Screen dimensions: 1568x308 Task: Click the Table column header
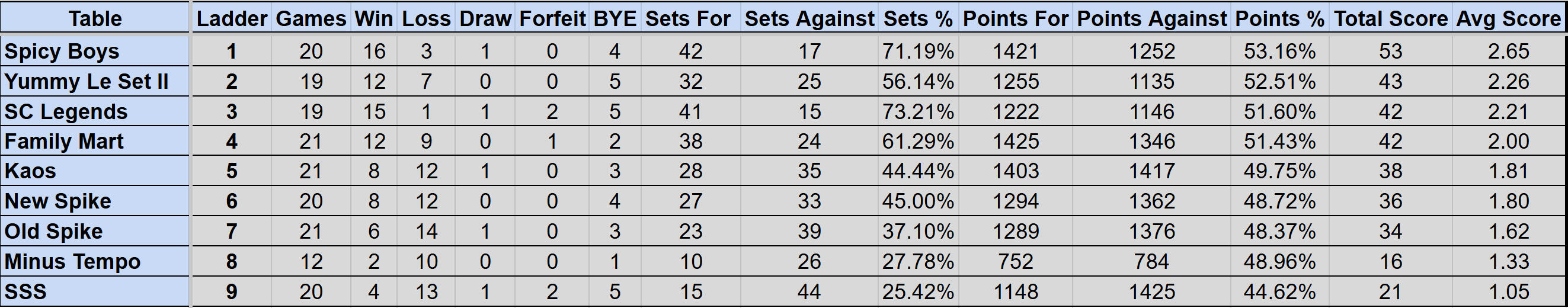[x=94, y=18]
